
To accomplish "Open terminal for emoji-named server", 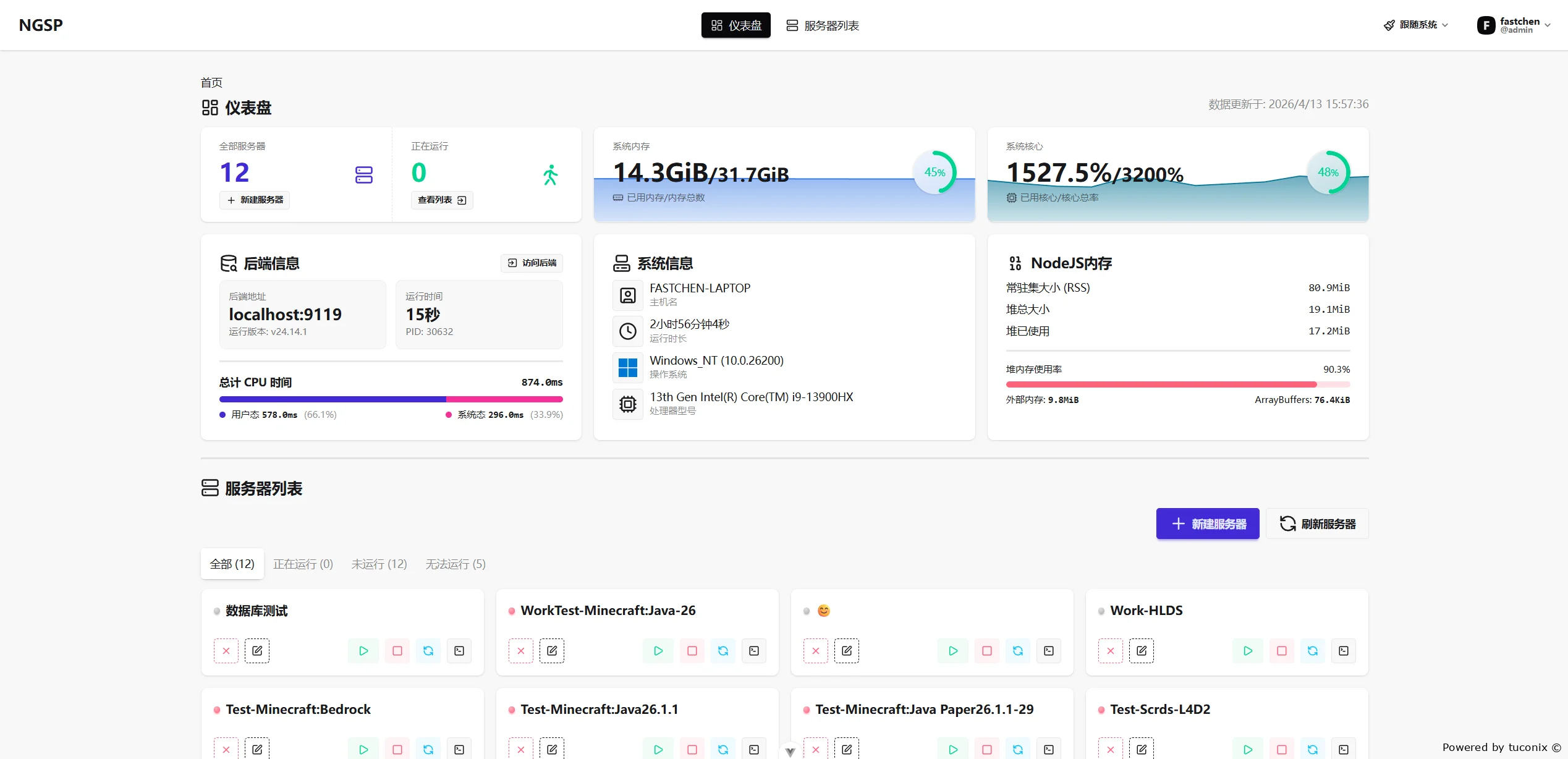I will coord(1048,651).
